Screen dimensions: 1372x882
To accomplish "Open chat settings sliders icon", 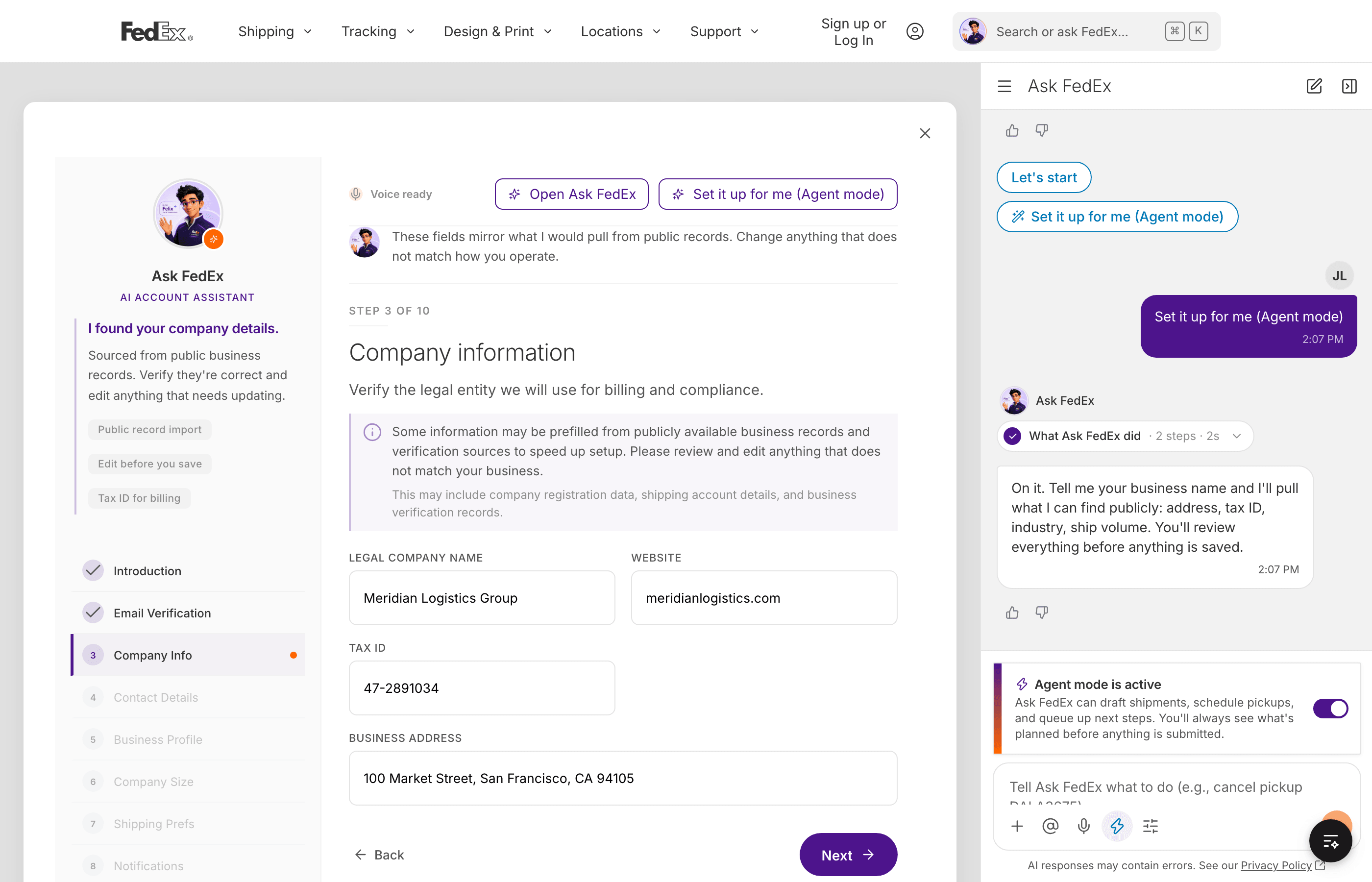I will click(1151, 826).
